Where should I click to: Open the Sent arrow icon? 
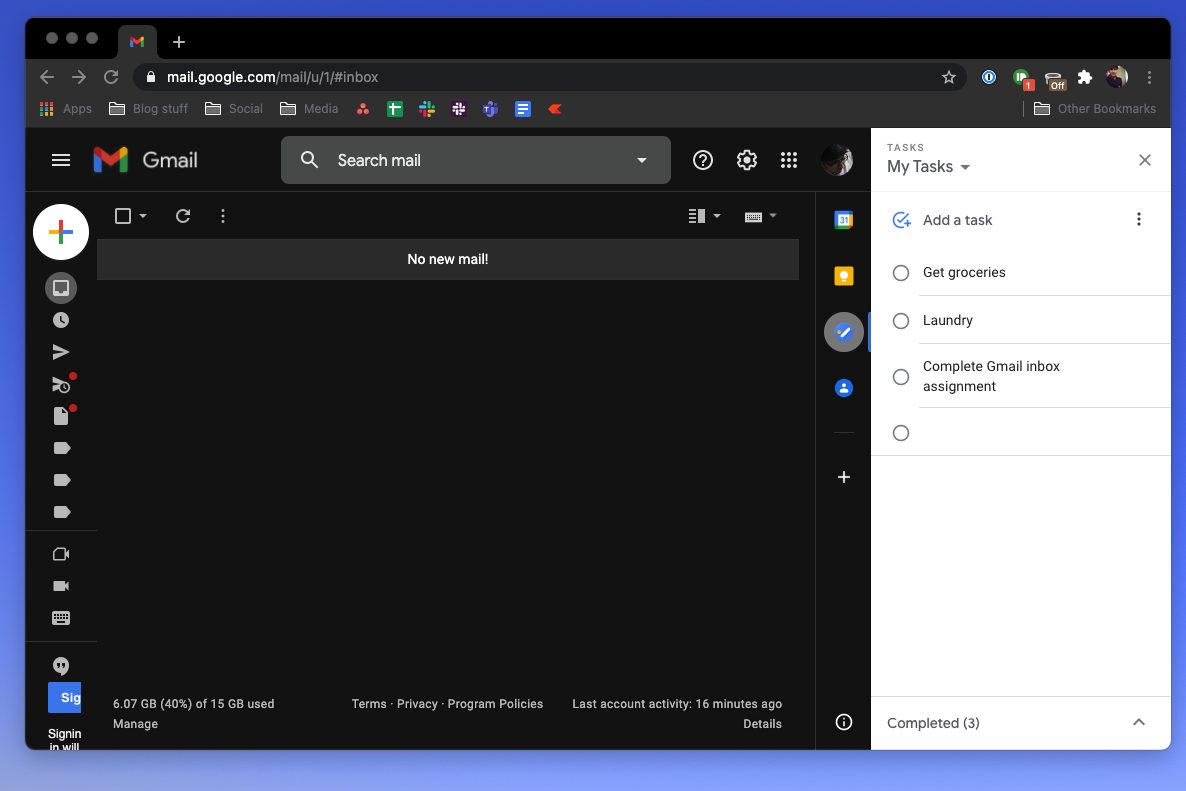(61, 352)
